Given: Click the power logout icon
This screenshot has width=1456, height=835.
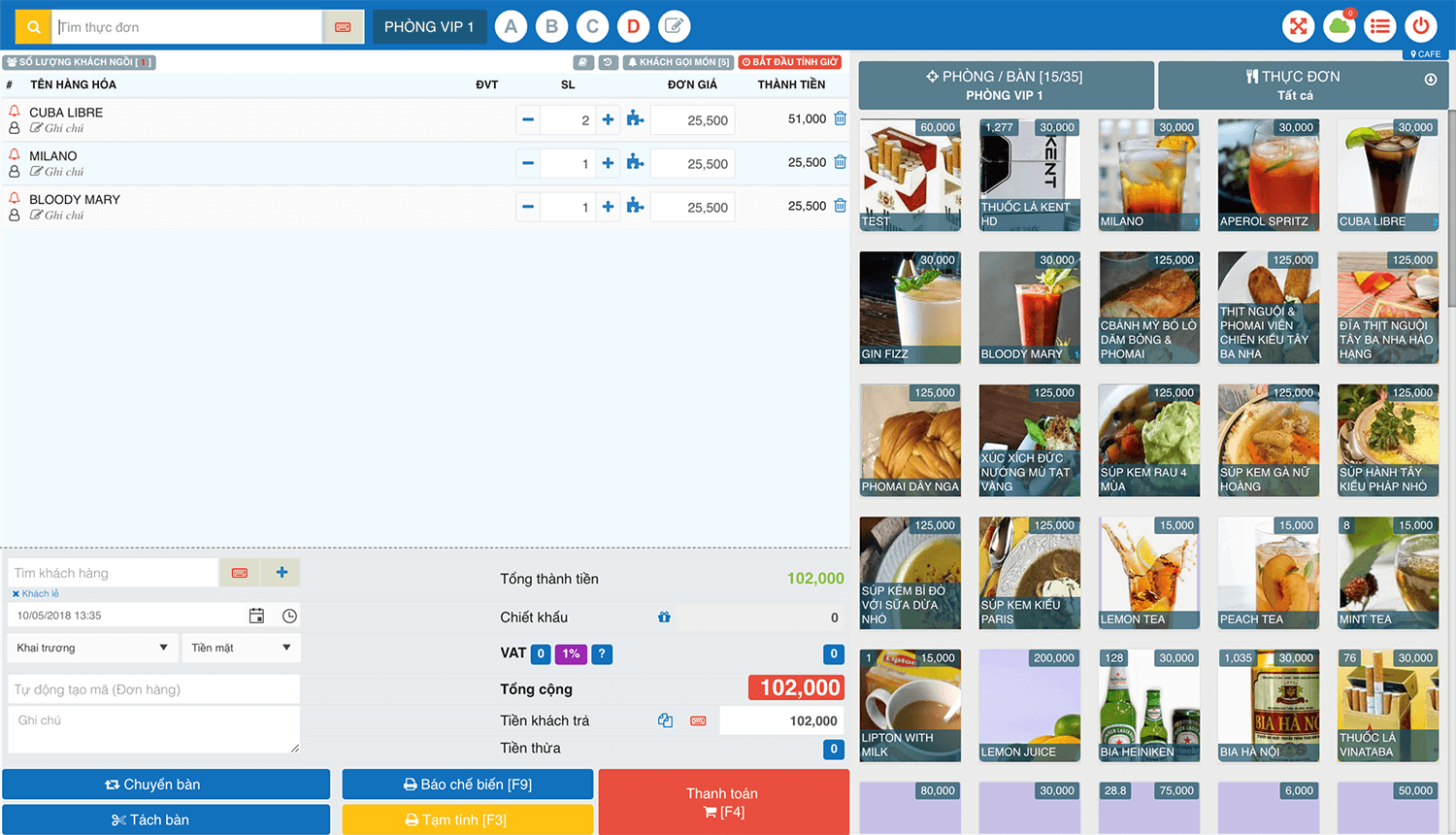Looking at the screenshot, I should pos(1420,26).
